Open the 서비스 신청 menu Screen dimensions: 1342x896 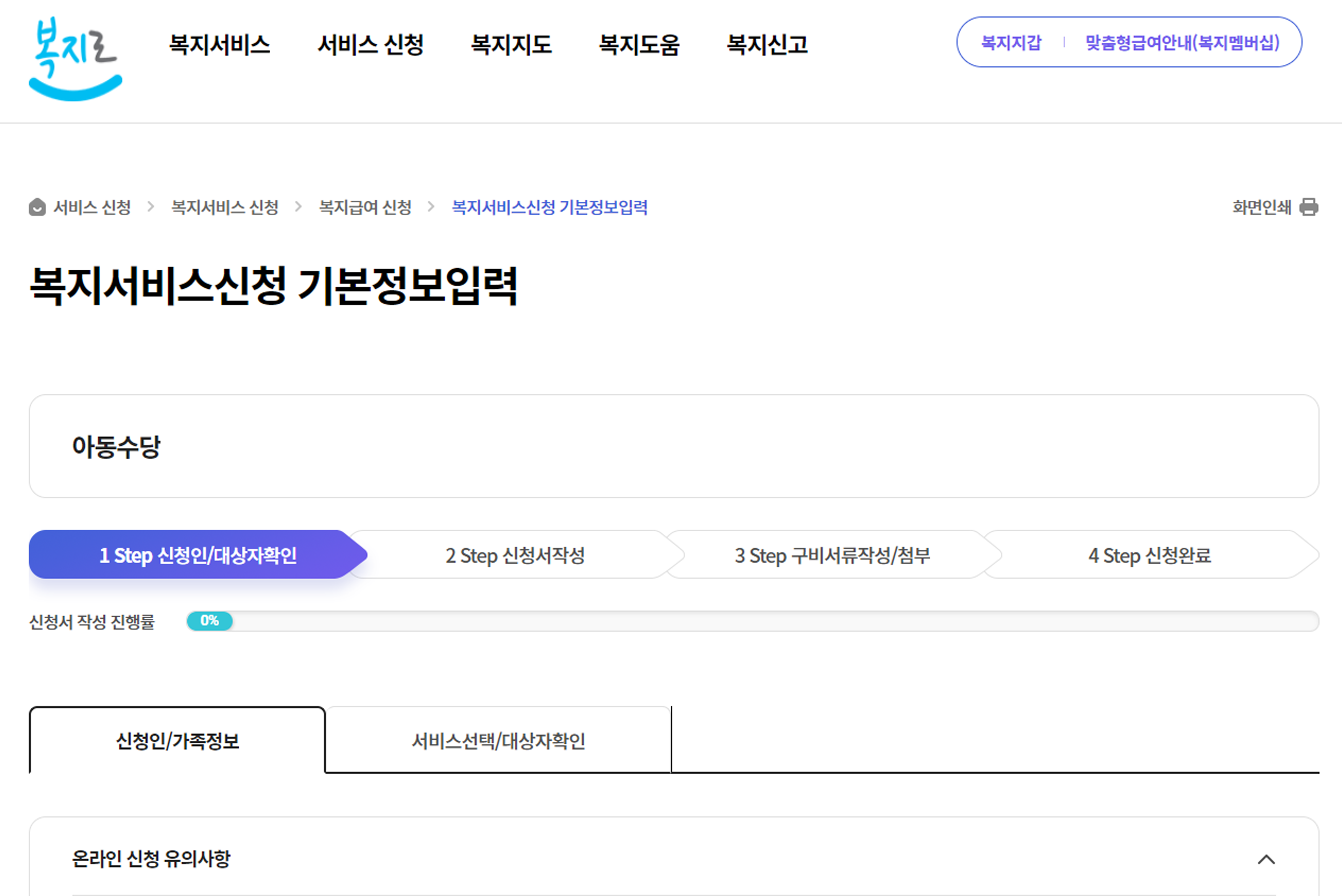point(370,45)
